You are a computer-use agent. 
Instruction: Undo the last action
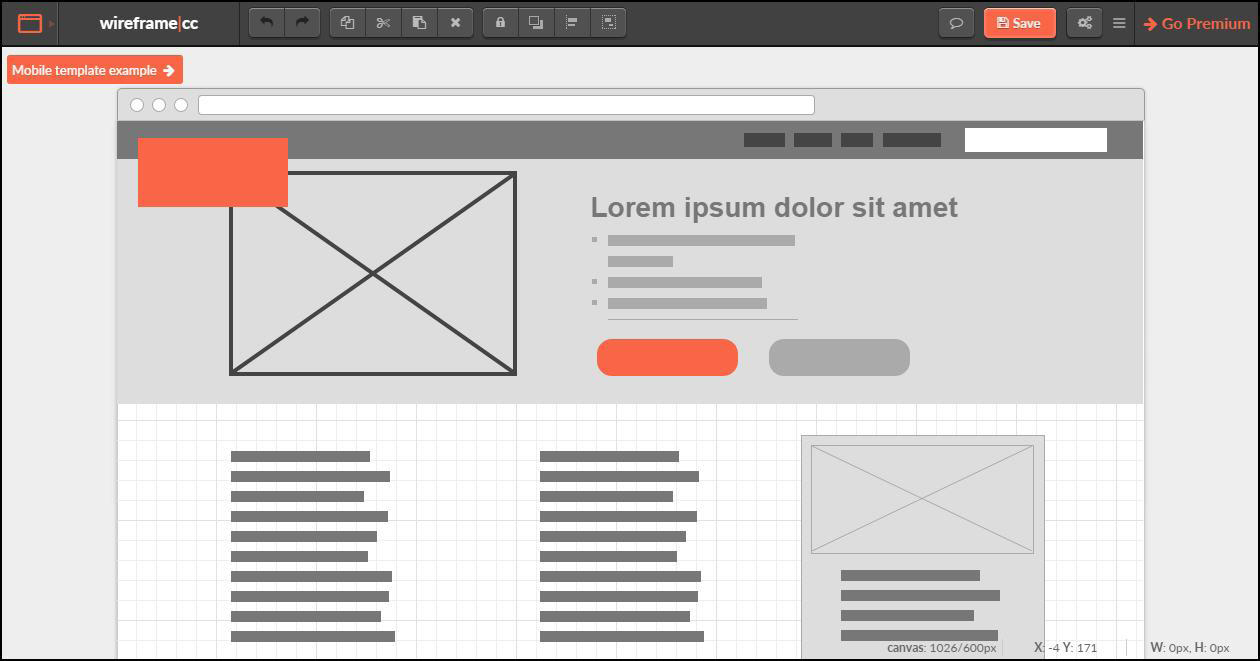click(x=266, y=23)
